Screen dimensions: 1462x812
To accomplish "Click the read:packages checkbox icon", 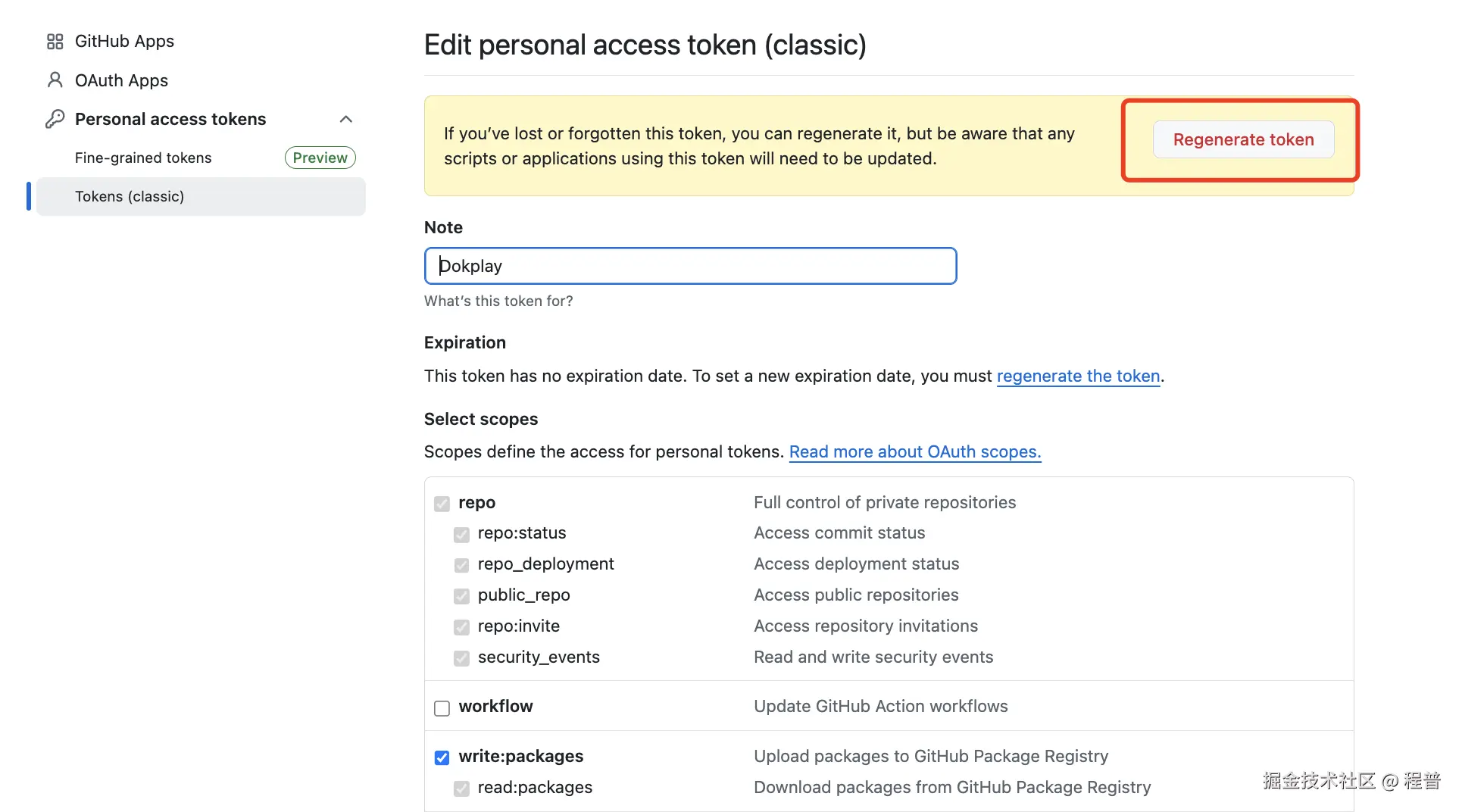I will click(x=461, y=789).
